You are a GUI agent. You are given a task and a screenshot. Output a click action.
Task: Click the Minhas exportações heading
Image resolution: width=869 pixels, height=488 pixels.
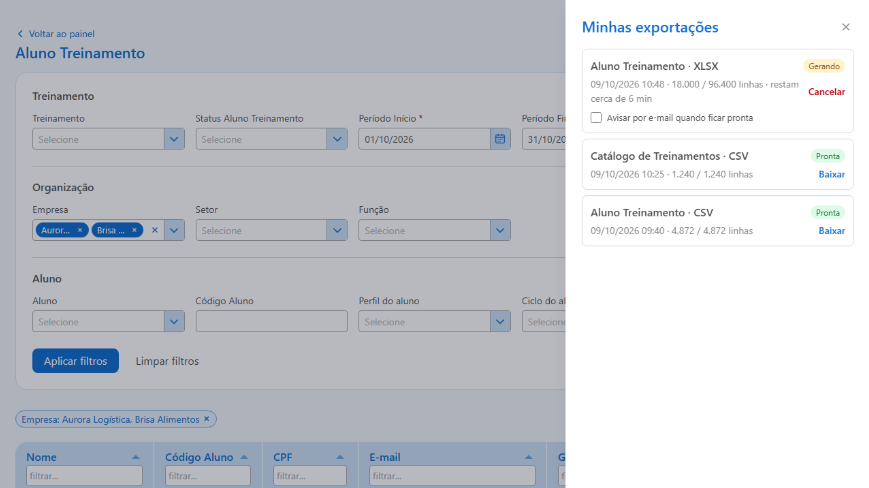[650, 27]
